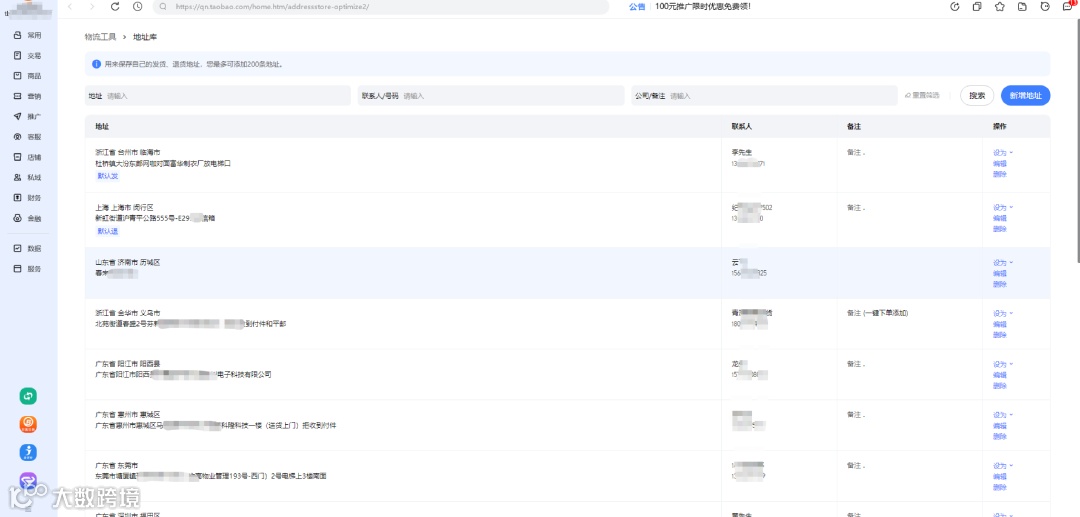Focus the 公司/备注 filter input
This screenshot has width=1080, height=517.
click(x=764, y=96)
